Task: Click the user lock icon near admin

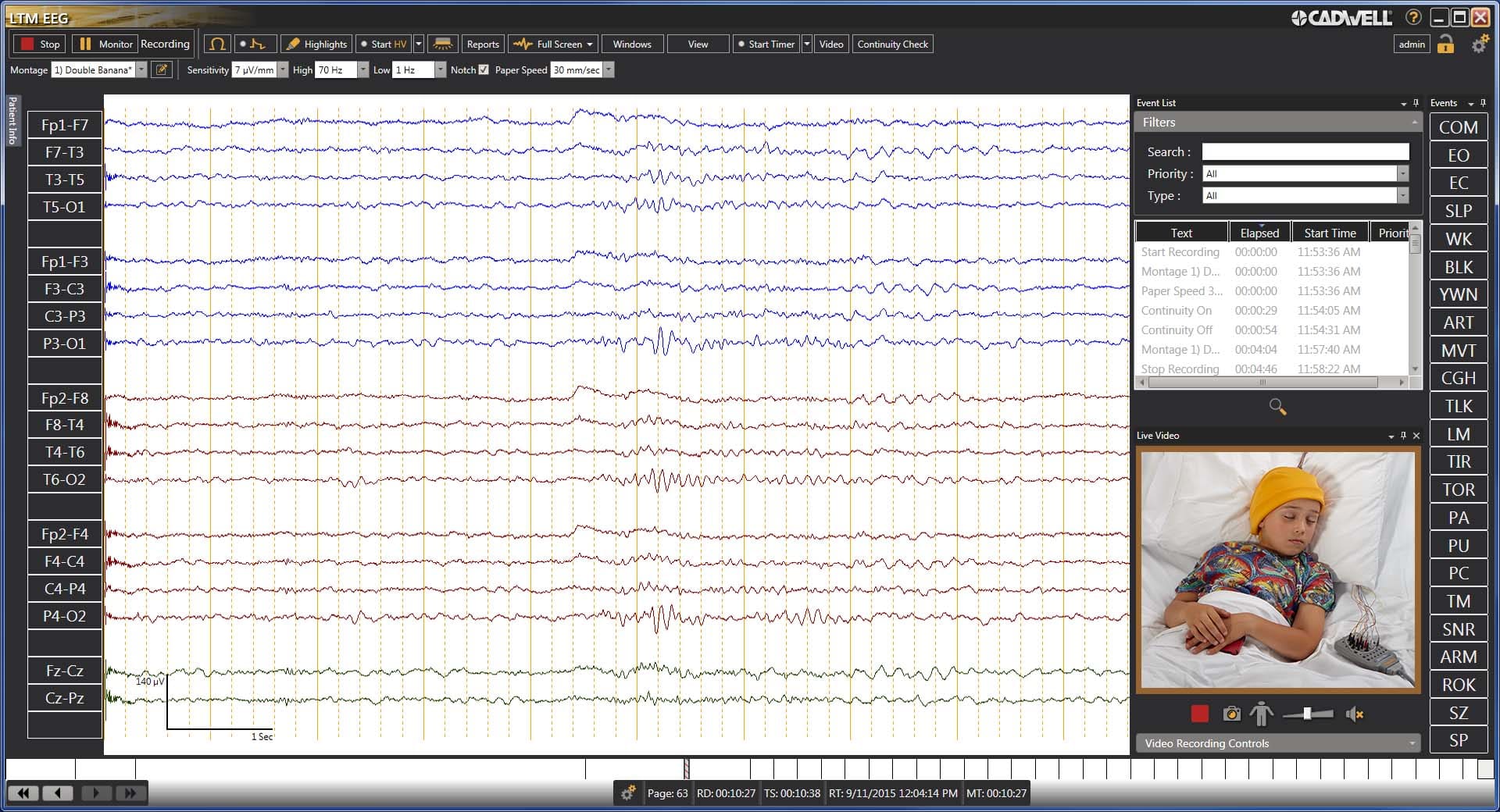Action: (1446, 45)
